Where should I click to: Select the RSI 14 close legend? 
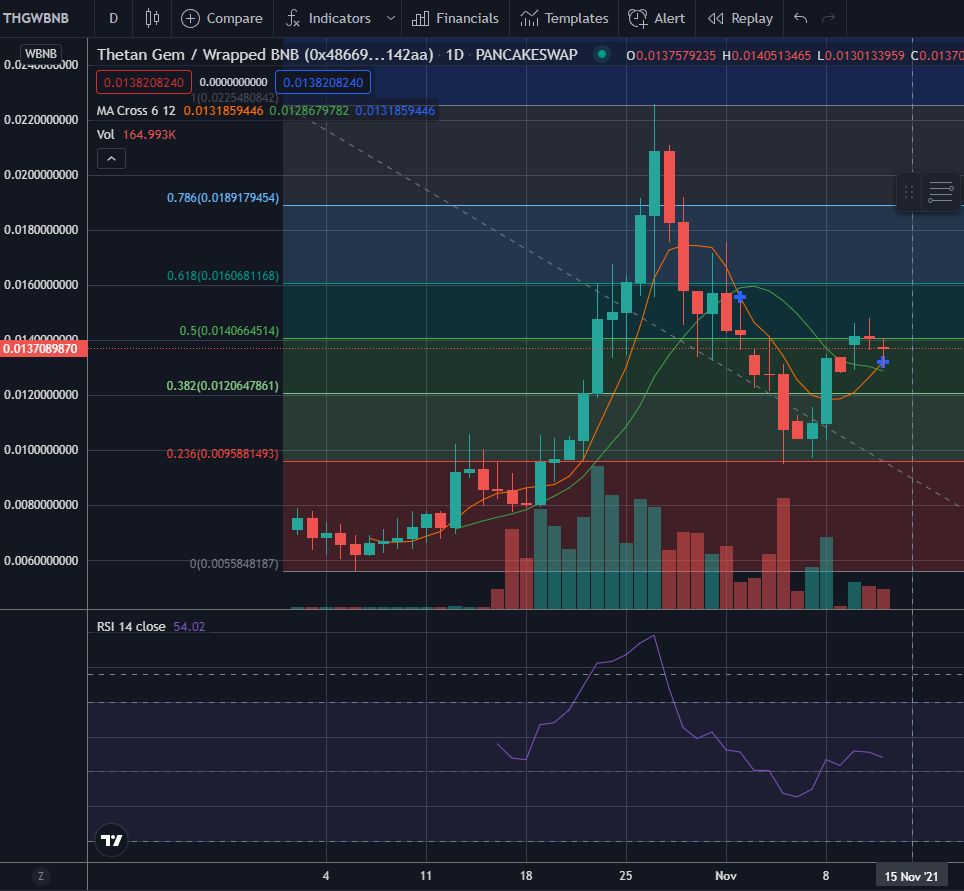131,627
